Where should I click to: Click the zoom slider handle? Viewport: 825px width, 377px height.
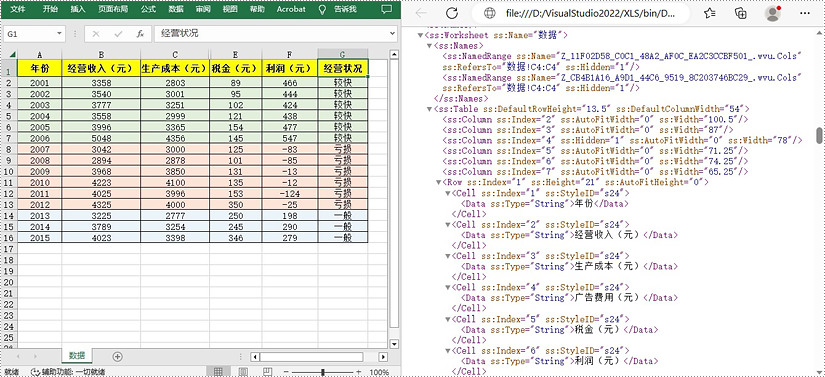point(323,372)
